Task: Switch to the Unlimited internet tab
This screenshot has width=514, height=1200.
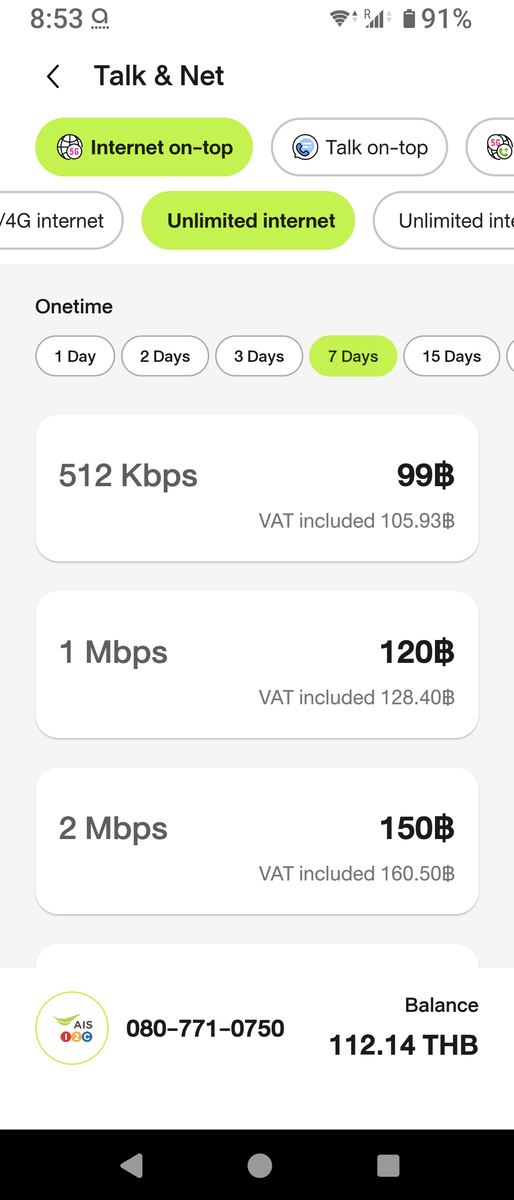Action: [x=248, y=220]
